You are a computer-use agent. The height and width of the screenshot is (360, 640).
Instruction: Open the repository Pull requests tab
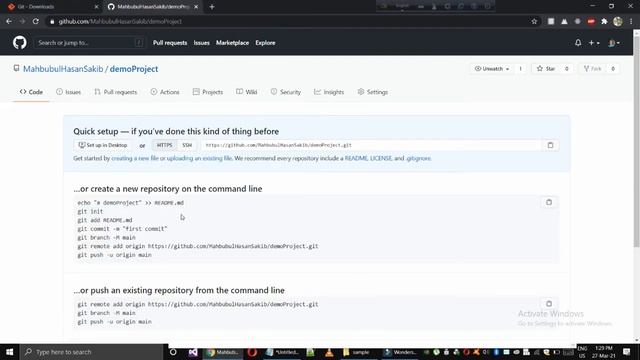pyautogui.click(x=116, y=92)
